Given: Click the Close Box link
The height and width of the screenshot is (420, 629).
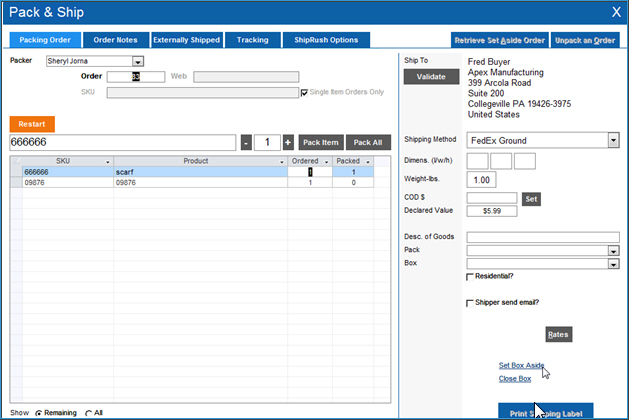Looking at the screenshot, I should [x=514, y=379].
